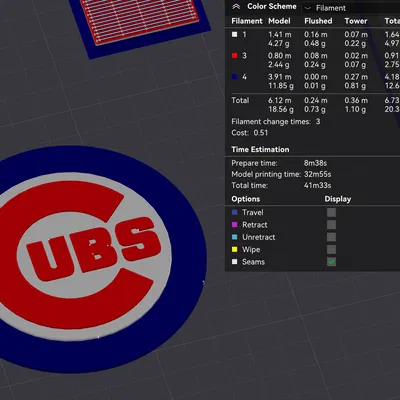Collapse the Color Scheme panel chevron
The image size is (400, 400).
pyautogui.click(x=236, y=7)
